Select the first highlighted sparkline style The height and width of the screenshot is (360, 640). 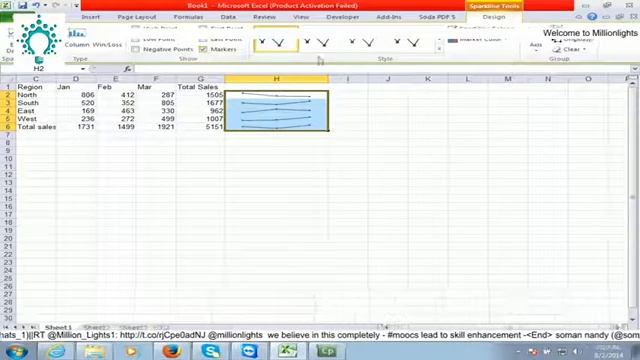(x=276, y=40)
